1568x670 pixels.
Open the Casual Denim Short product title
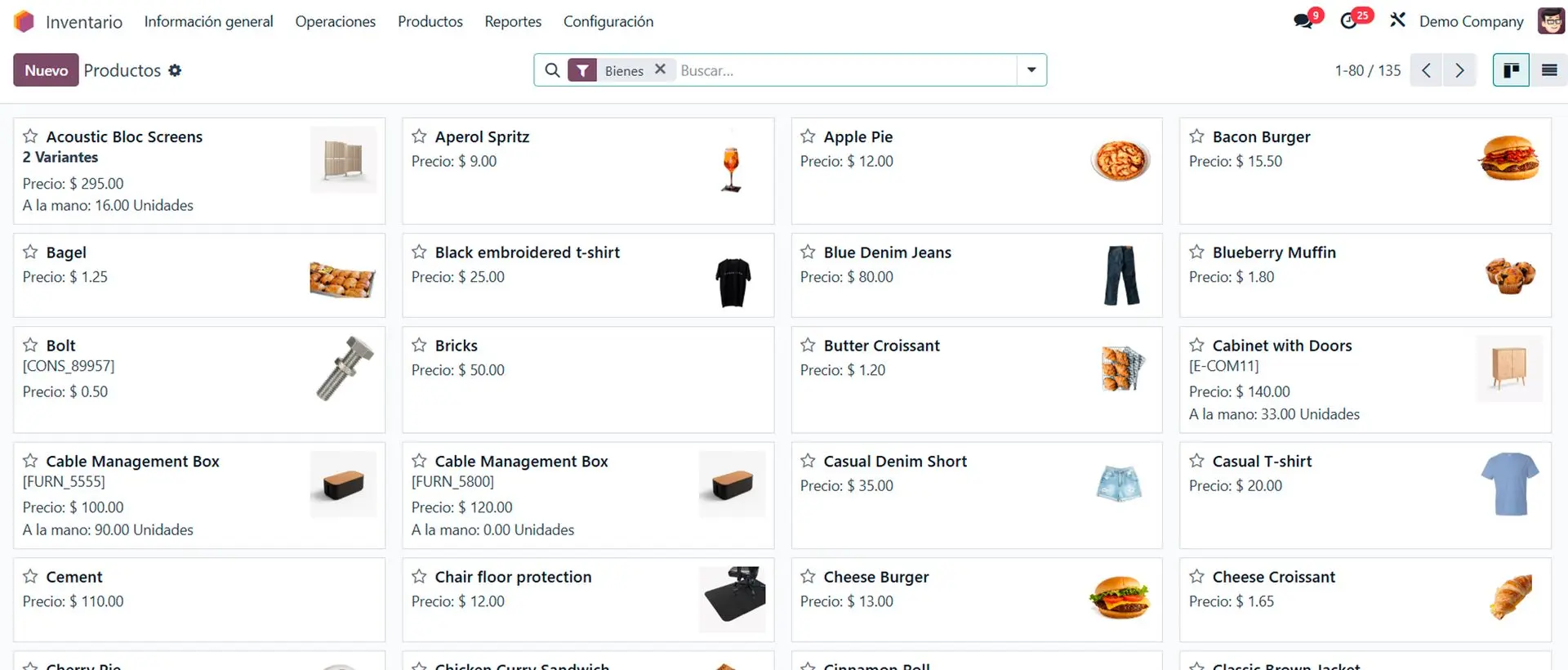(x=895, y=462)
